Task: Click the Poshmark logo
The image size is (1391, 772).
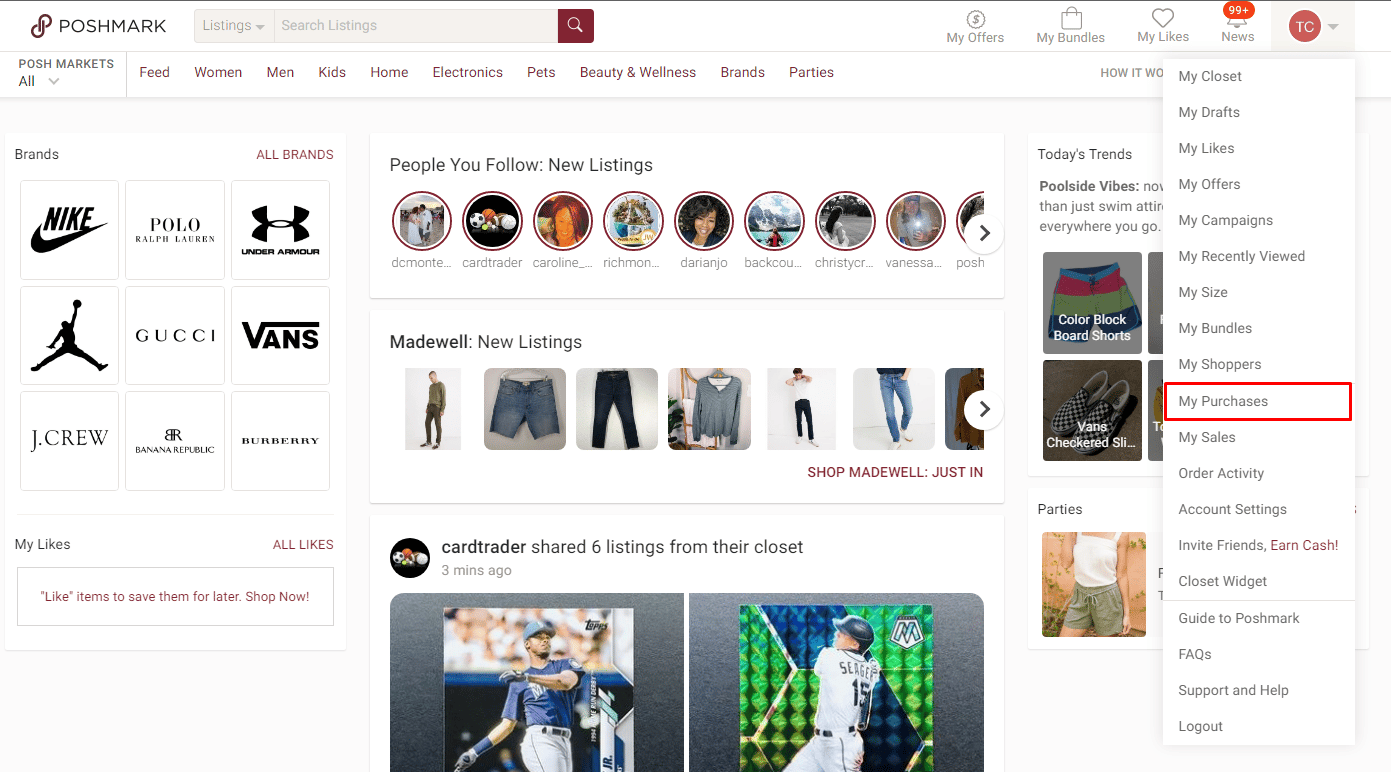Action: click(x=98, y=26)
